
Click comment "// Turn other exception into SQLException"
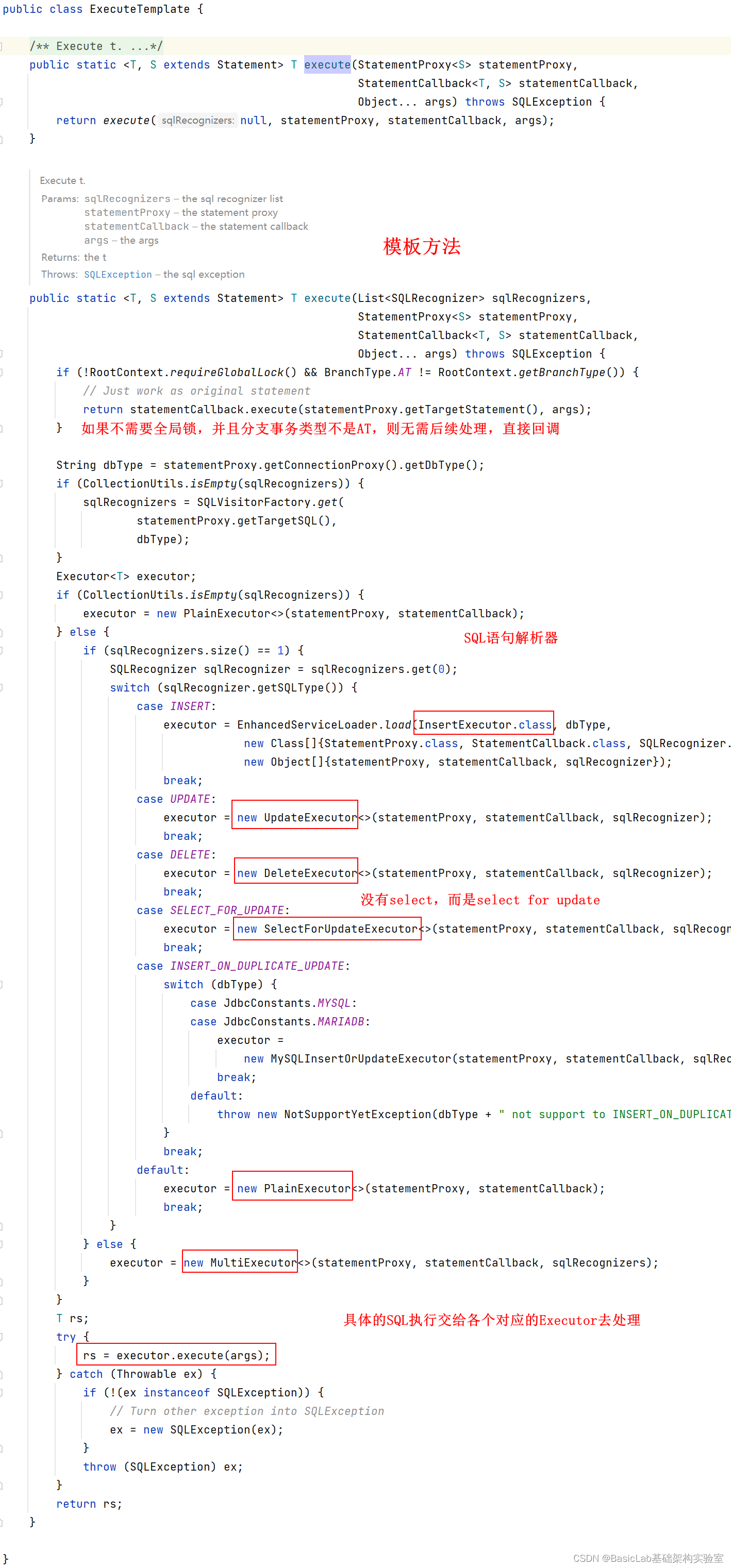(247, 1411)
